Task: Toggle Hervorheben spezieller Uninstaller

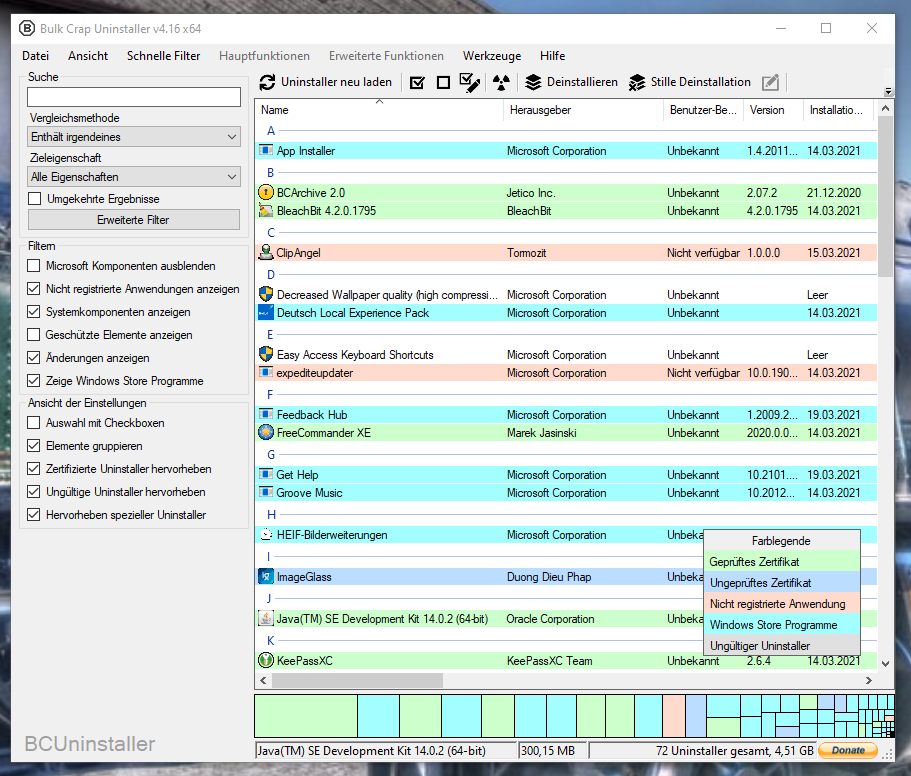Action: click(x=34, y=515)
